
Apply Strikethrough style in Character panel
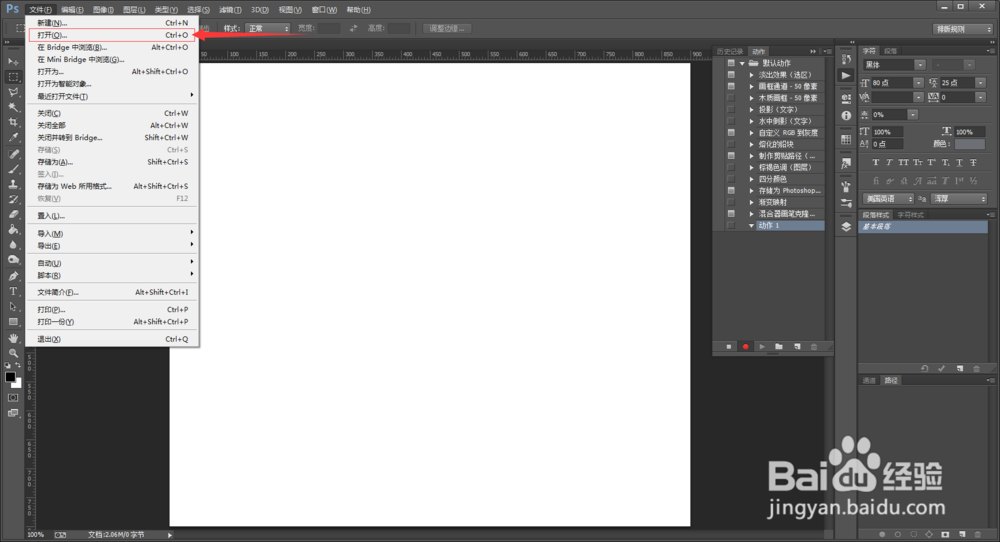[973, 163]
